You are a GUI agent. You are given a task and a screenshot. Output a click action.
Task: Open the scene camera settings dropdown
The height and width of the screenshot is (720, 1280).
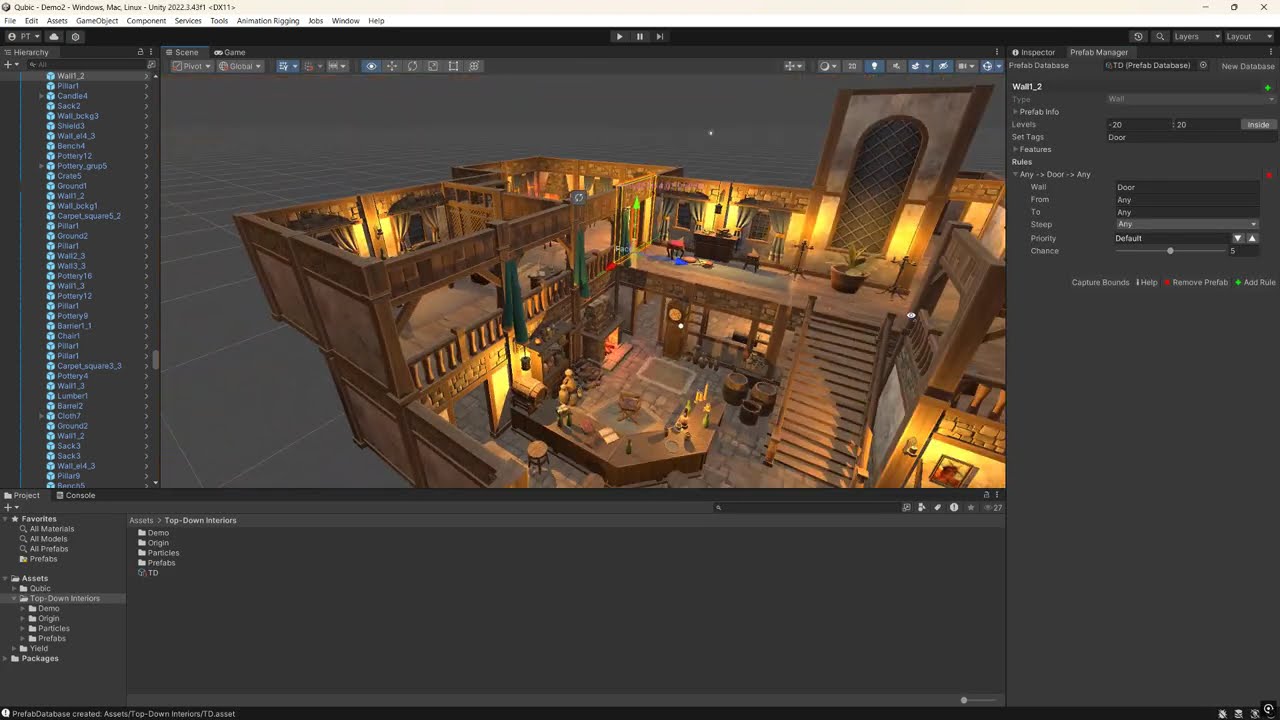point(966,66)
